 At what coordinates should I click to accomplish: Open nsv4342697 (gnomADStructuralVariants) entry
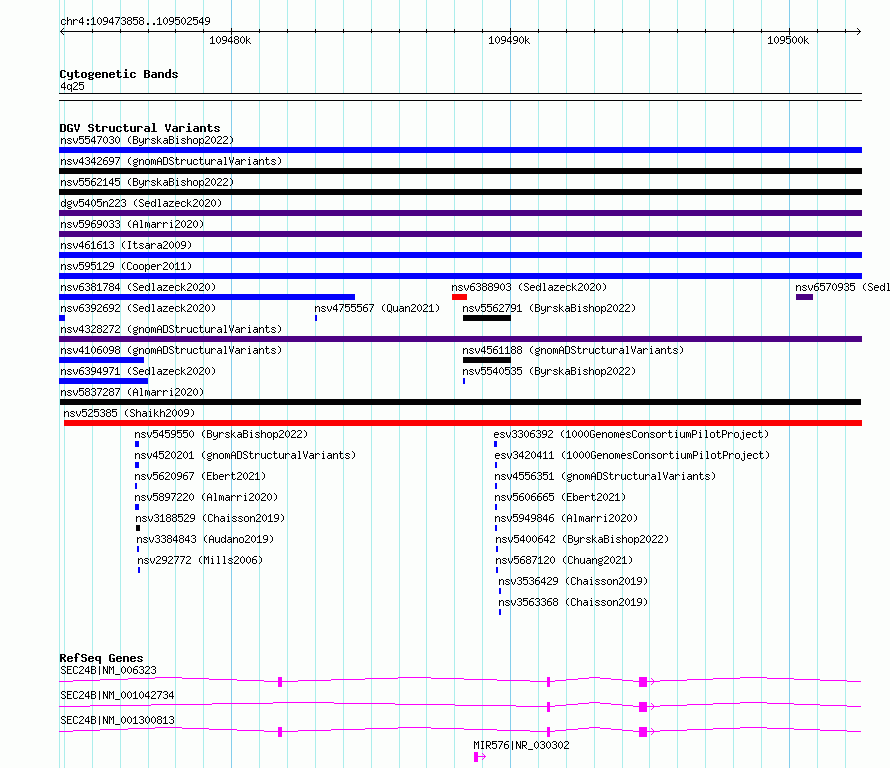pyautogui.click(x=171, y=161)
